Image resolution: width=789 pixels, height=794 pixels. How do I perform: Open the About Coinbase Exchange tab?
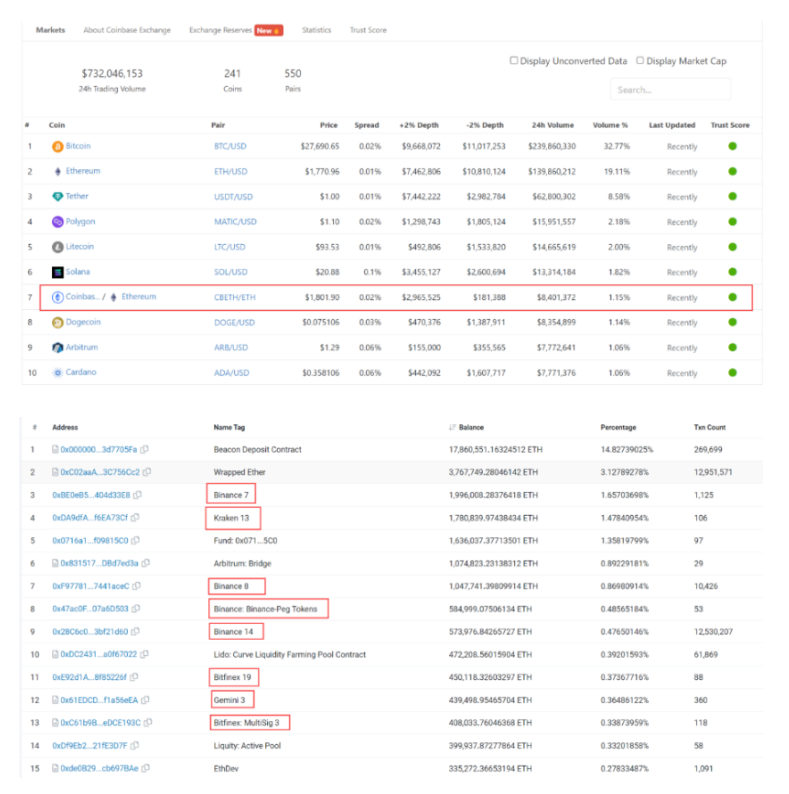(127, 30)
